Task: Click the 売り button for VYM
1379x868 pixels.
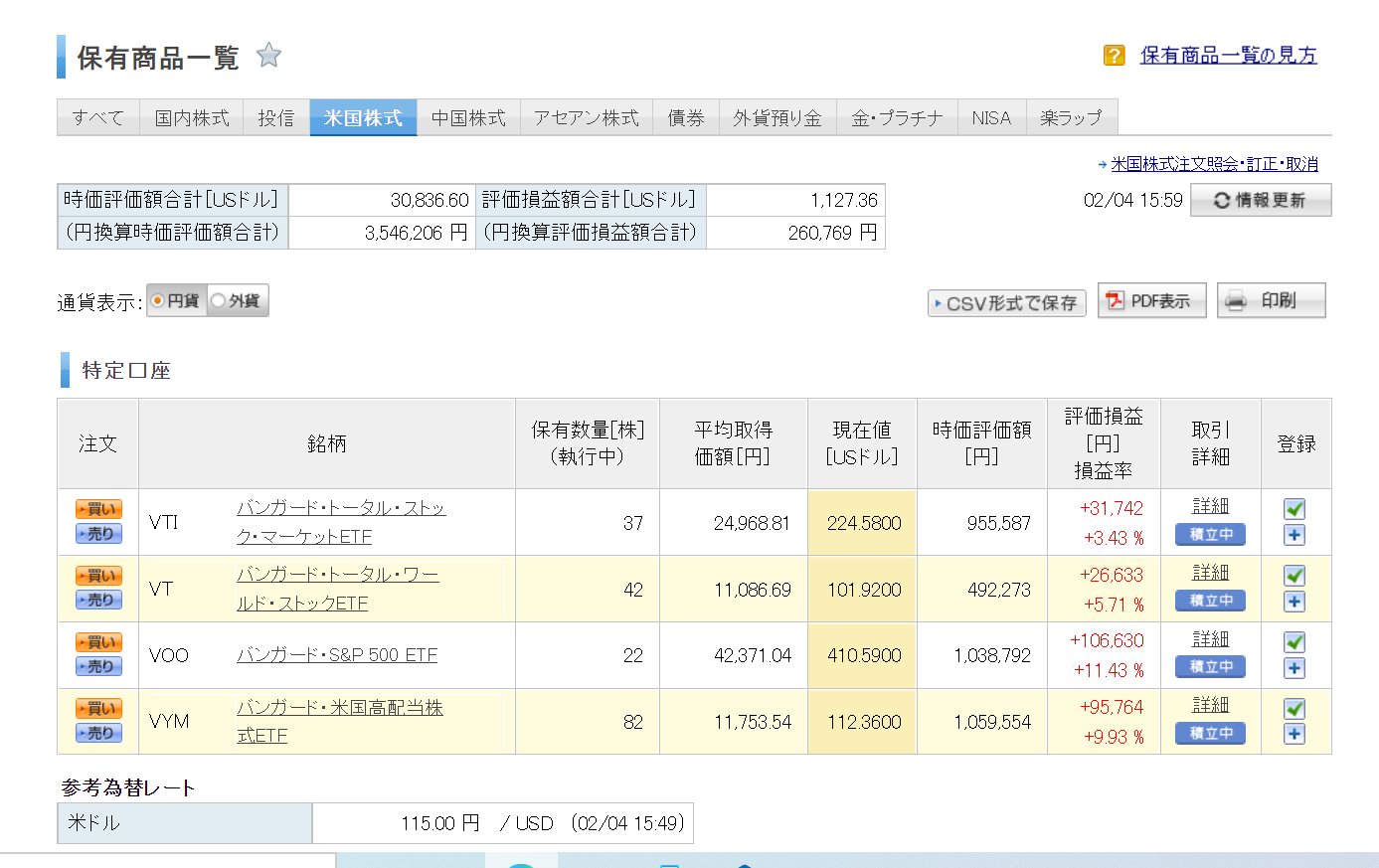Action: coord(98,734)
